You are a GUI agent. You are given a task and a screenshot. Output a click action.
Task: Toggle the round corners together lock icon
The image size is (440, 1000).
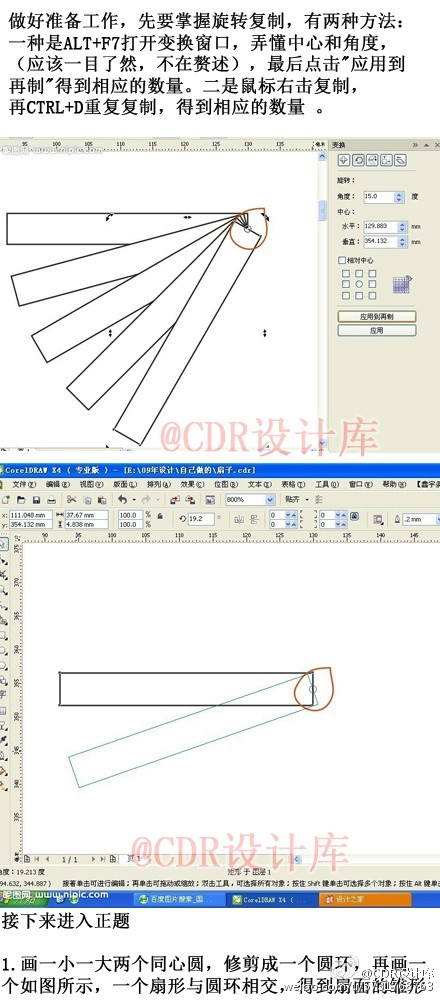(x=355, y=517)
